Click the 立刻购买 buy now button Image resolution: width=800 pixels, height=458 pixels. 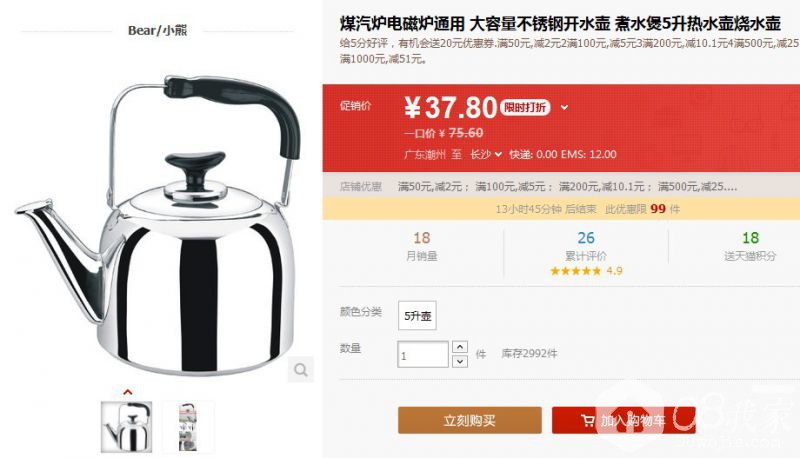(x=470, y=420)
